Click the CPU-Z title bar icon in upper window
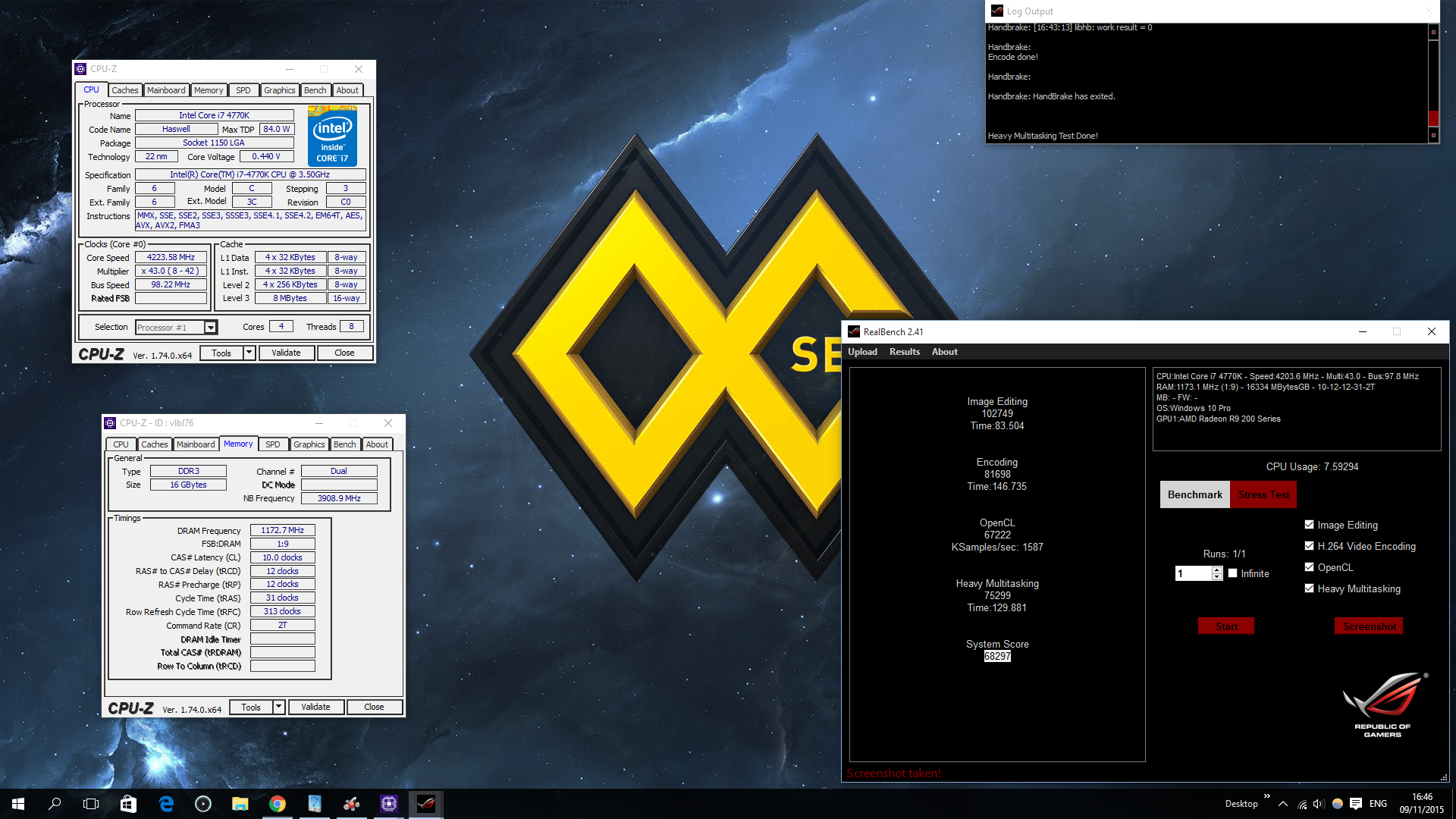 point(80,69)
